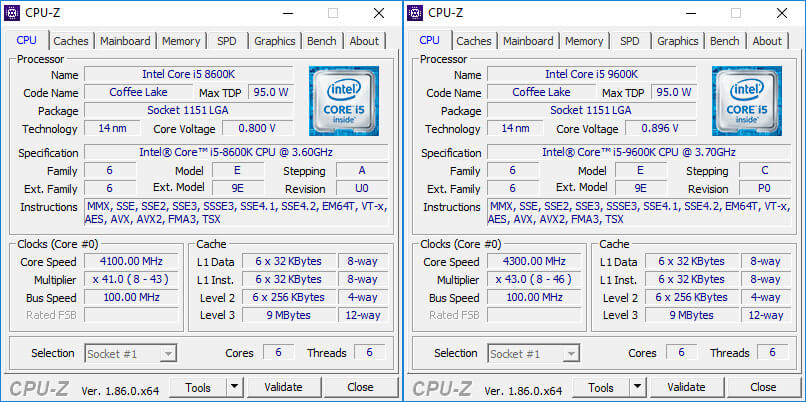Minimize the i5 8600K CPU-Z window
The image size is (806, 402).
point(287,13)
